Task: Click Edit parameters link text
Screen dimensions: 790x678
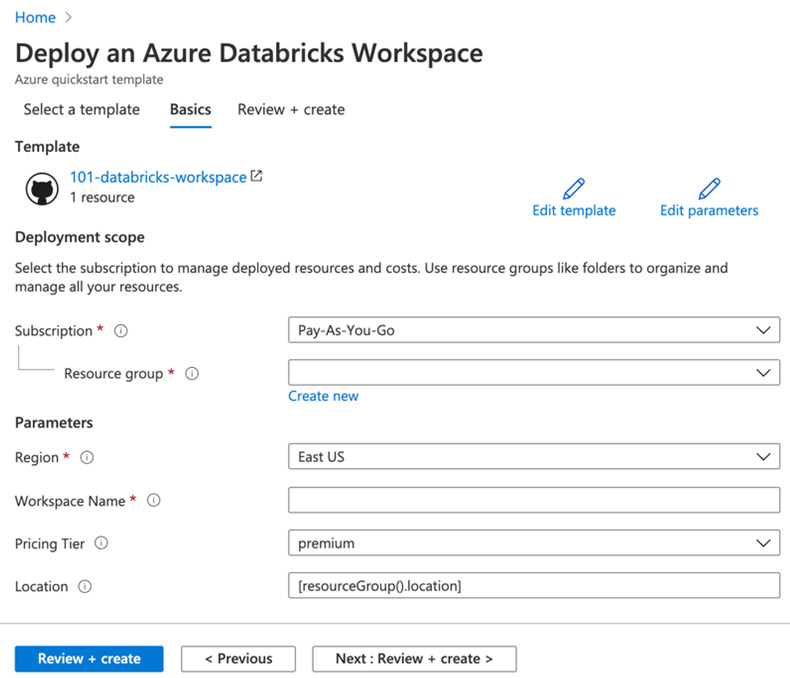Action: coord(709,210)
